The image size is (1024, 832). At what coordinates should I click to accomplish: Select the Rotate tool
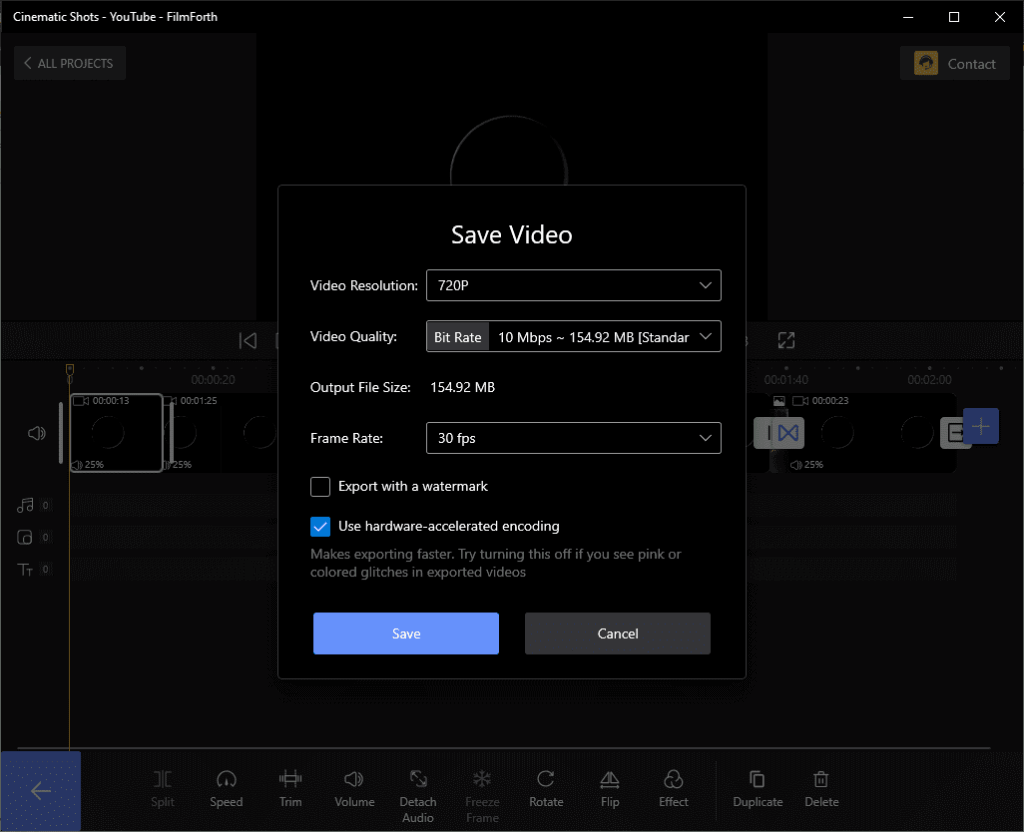pyautogui.click(x=546, y=789)
